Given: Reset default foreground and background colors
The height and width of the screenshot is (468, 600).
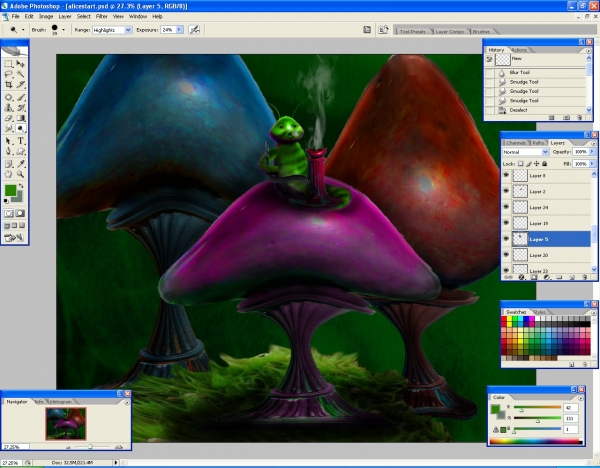Looking at the screenshot, I should [6, 201].
